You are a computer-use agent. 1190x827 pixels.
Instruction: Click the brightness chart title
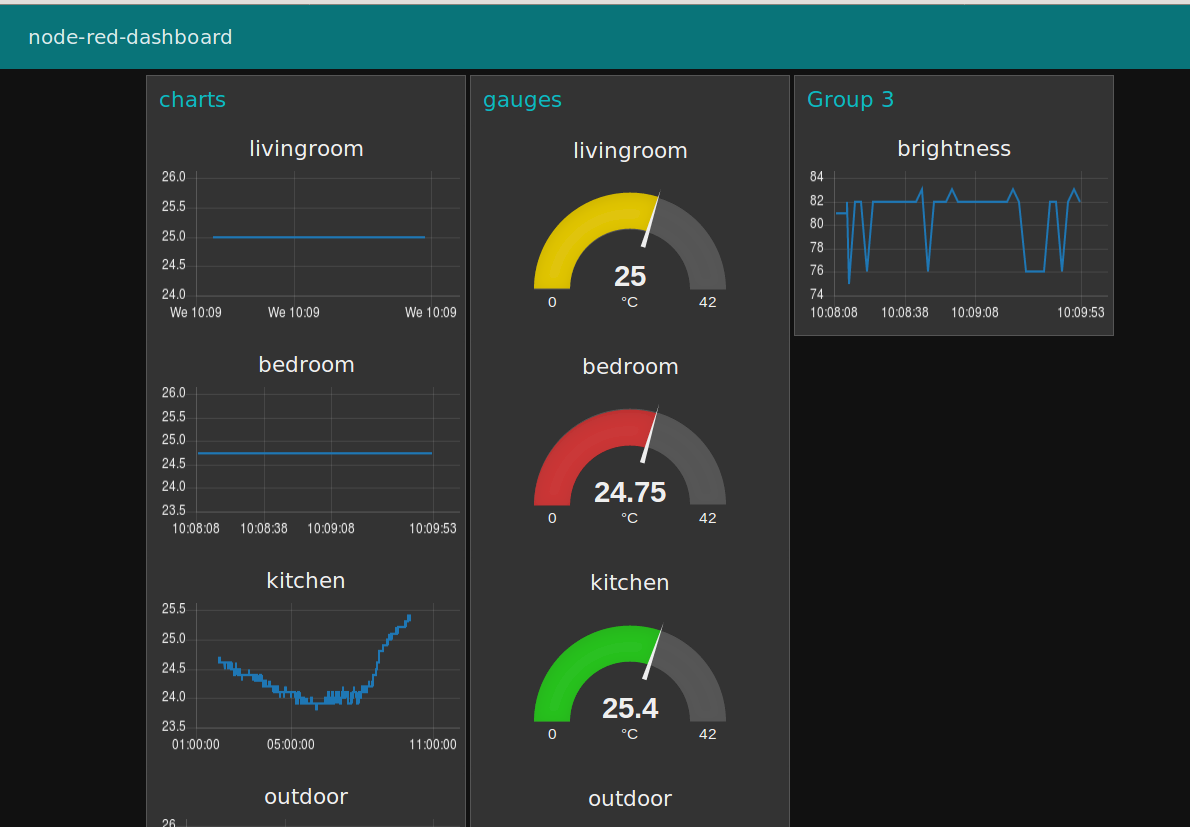(954, 149)
